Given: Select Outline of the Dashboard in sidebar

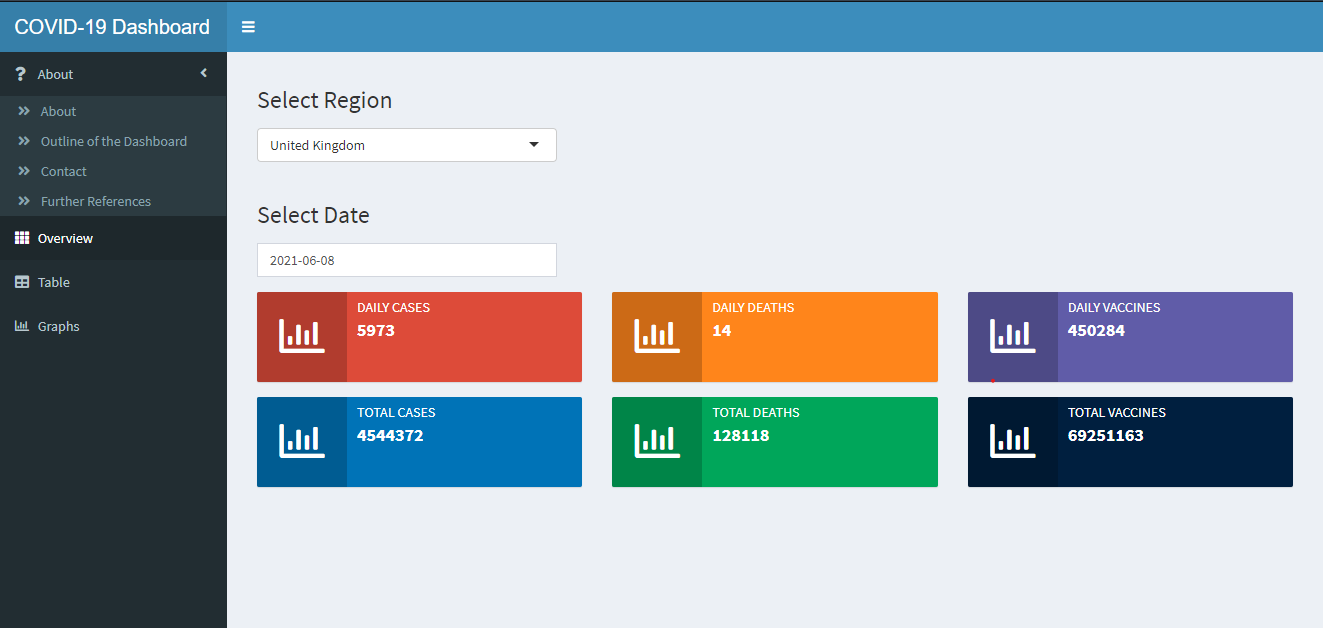Looking at the screenshot, I should pos(113,141).
